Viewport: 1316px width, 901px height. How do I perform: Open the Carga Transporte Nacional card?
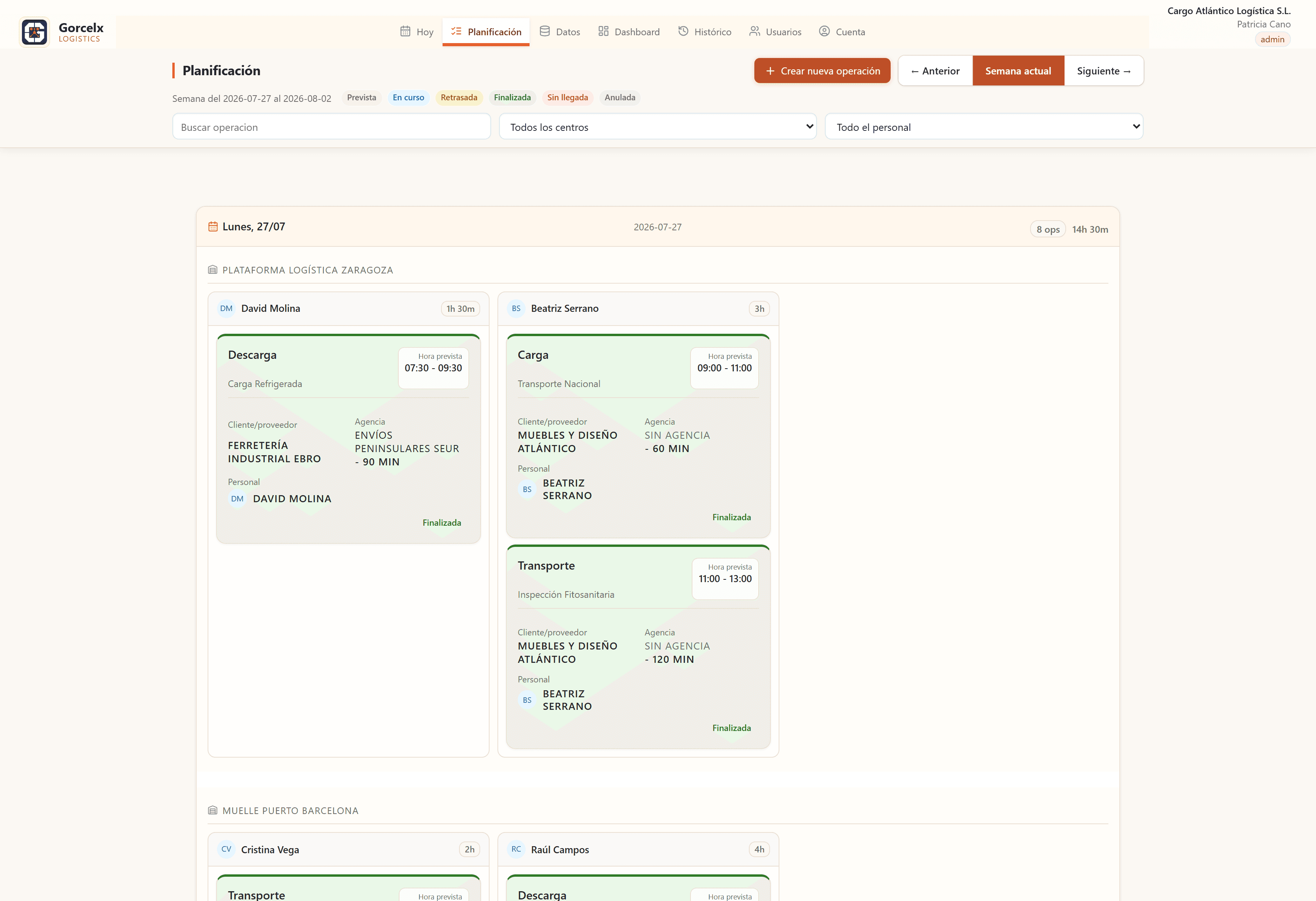(x=638, y=436)
